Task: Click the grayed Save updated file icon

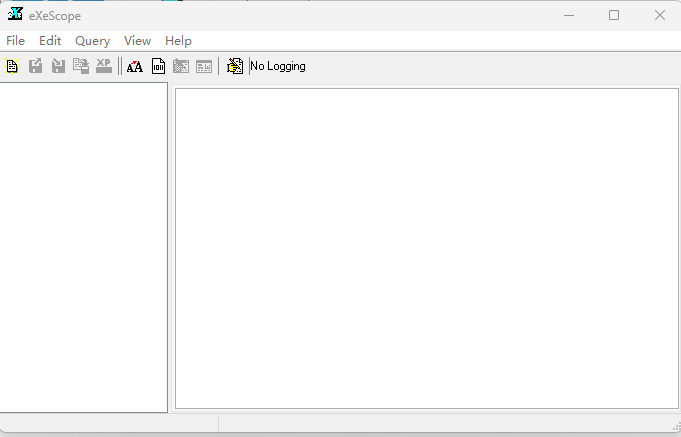Action: click(81, 66)
